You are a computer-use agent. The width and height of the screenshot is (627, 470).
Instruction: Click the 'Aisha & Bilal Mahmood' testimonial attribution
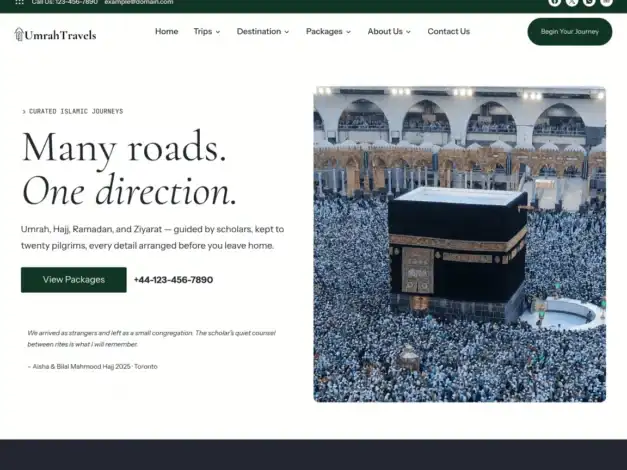pyautogui.click(x=92, y=366)
